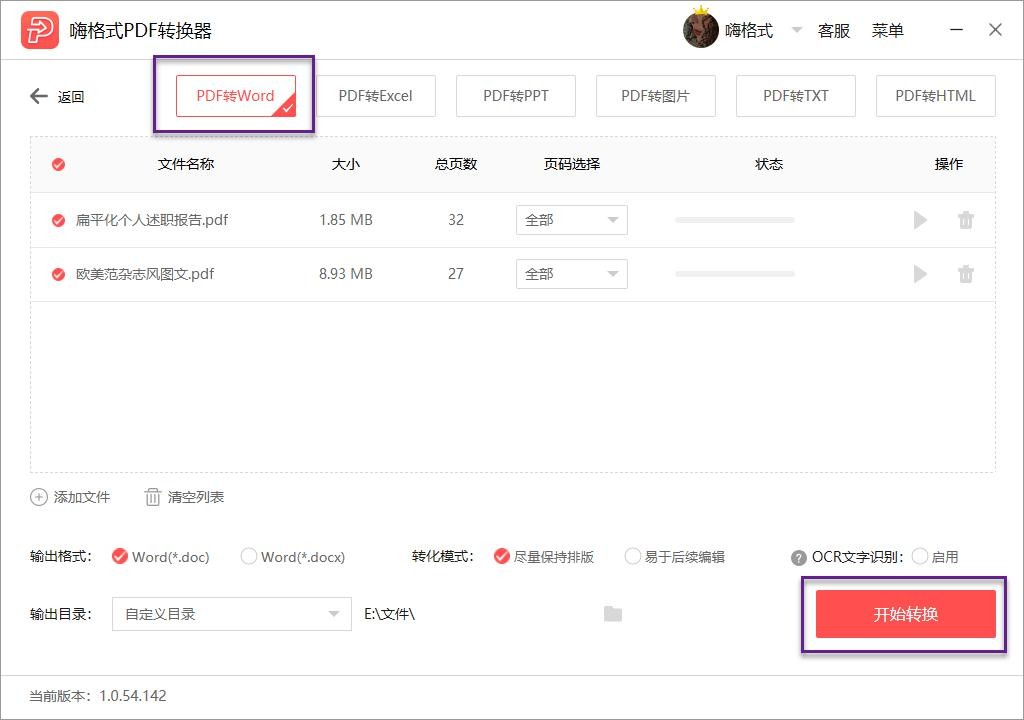Toggle the select-all checkbox in header
Image resolution: width=1024 pixels, height=720 pixels.
click(x=58, y=164)
